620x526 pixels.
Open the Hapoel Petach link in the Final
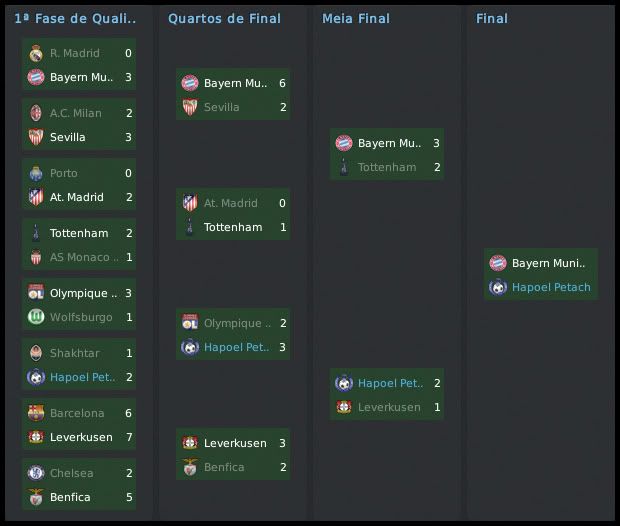tap(551, 287)
